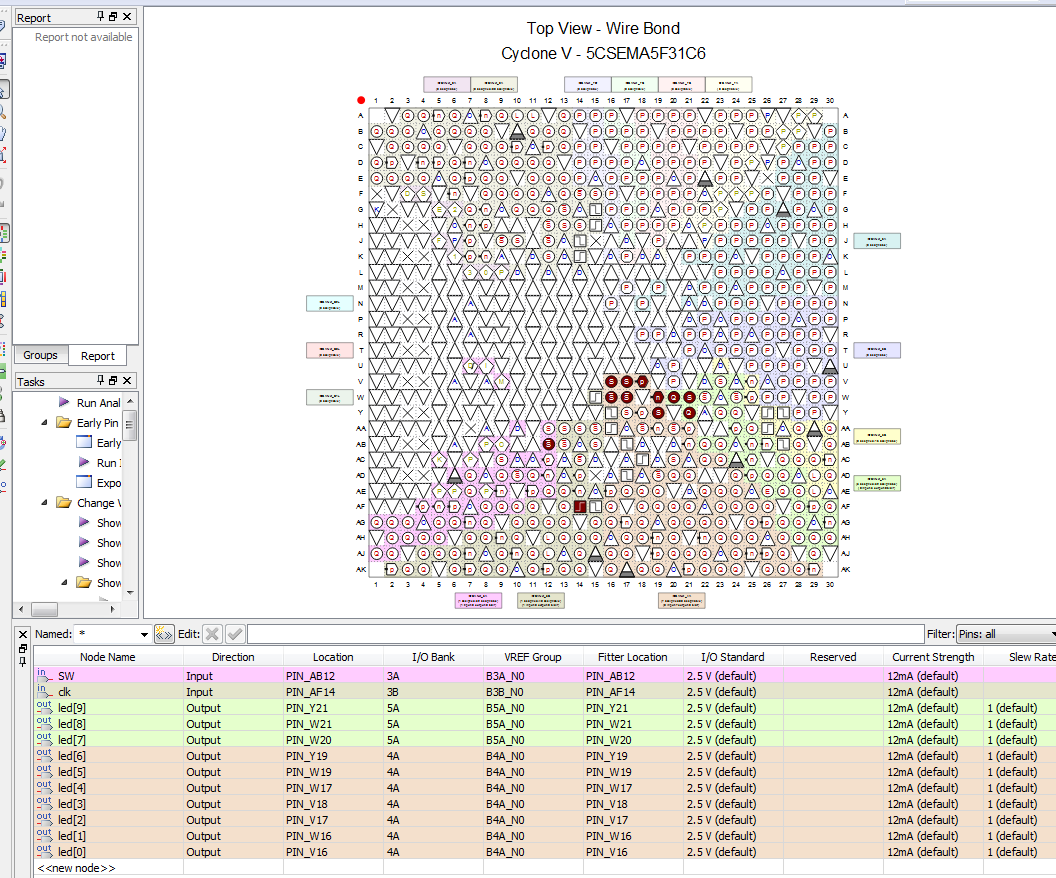
Task: Click the Export task window icon
Action: click(84, 482)
